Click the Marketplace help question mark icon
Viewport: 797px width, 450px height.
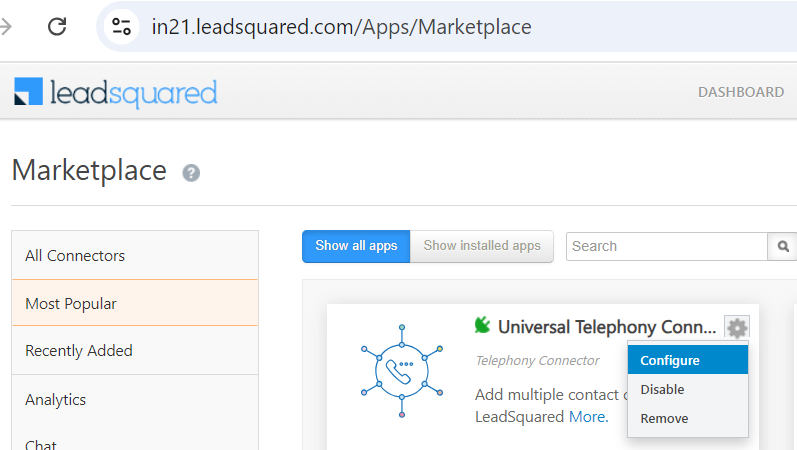coord(191,173)
